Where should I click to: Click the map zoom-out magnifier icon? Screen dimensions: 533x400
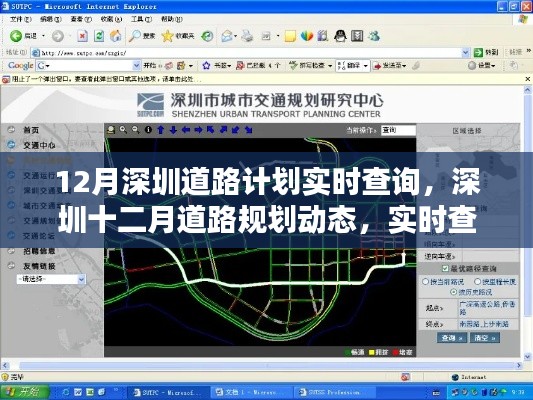[x=136, y=130]
